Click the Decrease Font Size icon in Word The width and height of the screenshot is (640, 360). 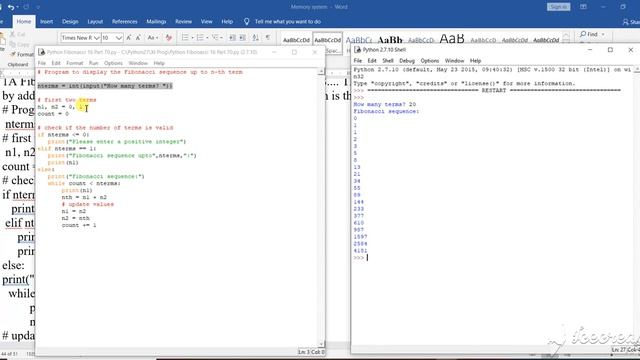pos(138,38)
